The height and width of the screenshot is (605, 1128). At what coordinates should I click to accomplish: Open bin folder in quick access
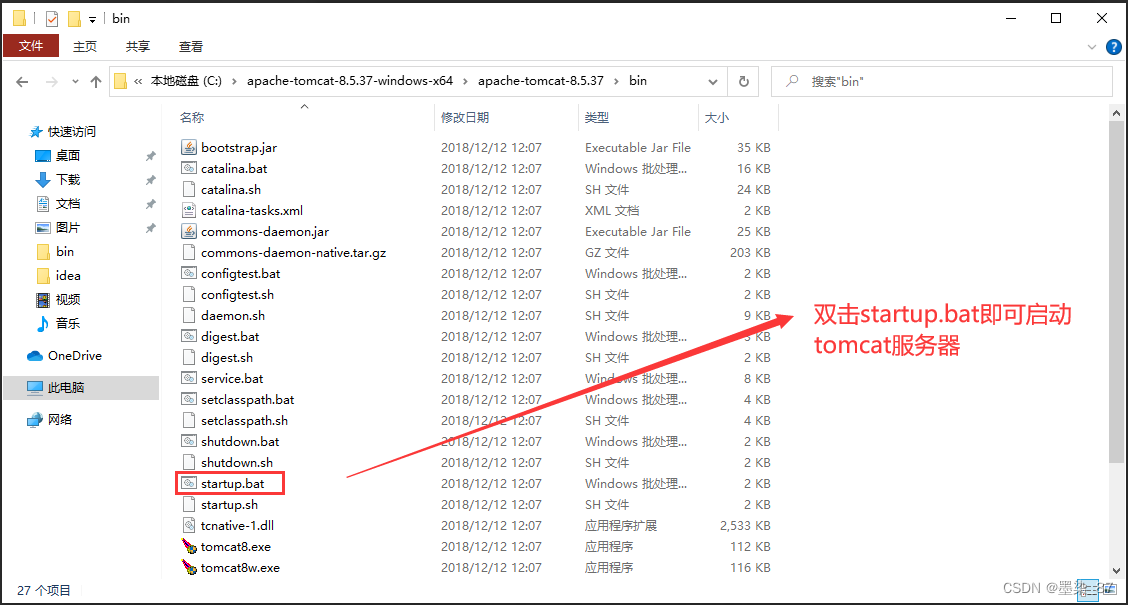(x=55, y=251)
